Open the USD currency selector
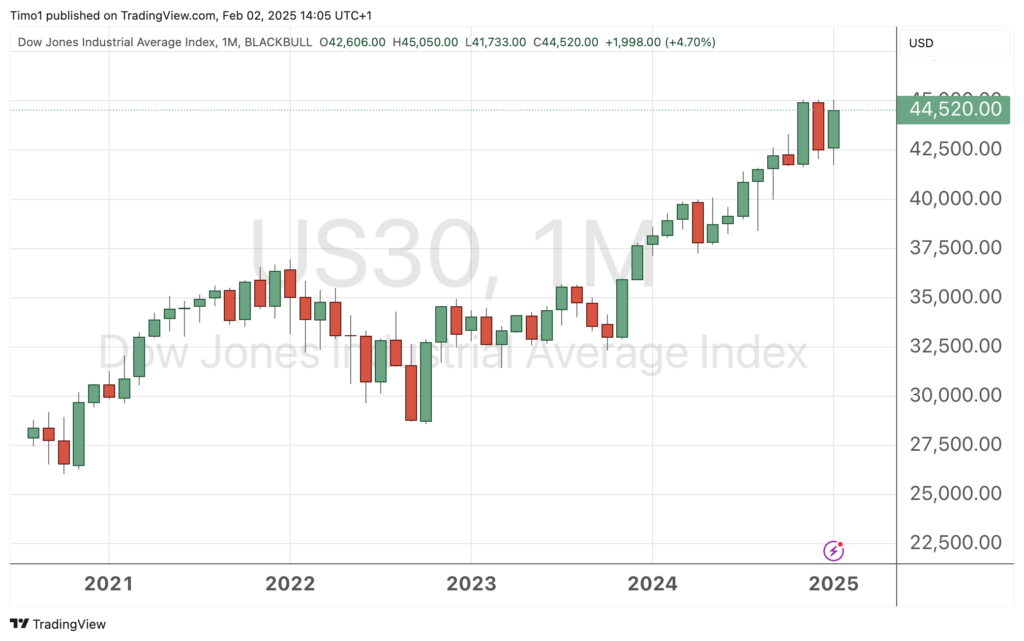This screenshot has height=641, width=1024. pos(955,43)
